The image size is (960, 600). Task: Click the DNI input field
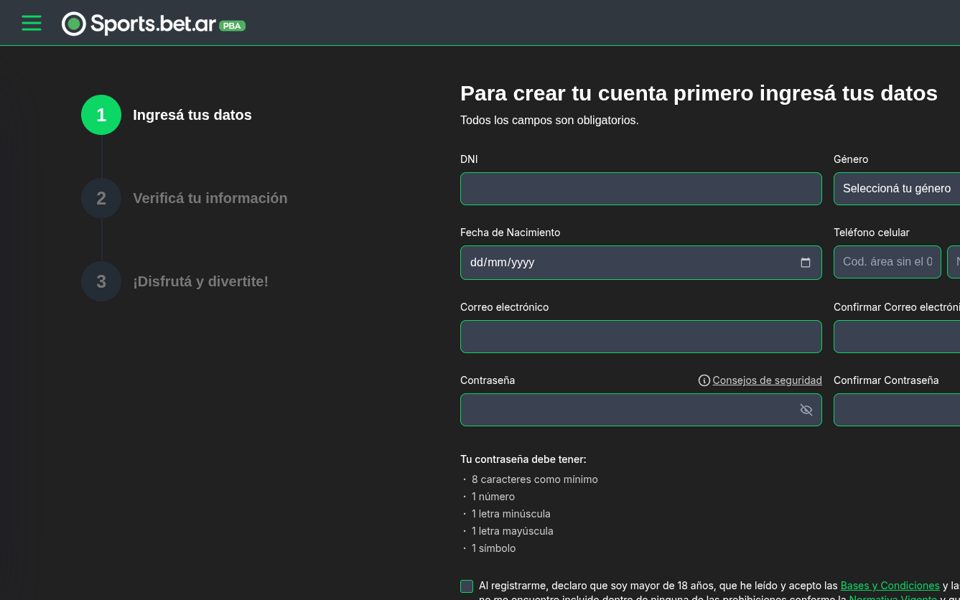tap(641, 189)
